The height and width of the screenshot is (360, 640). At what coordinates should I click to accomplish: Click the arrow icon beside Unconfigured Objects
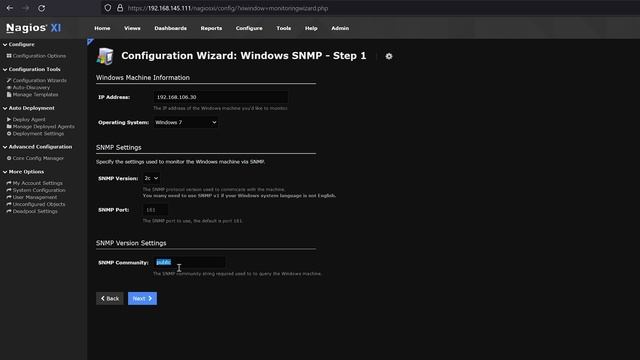[x=9, y=204]
